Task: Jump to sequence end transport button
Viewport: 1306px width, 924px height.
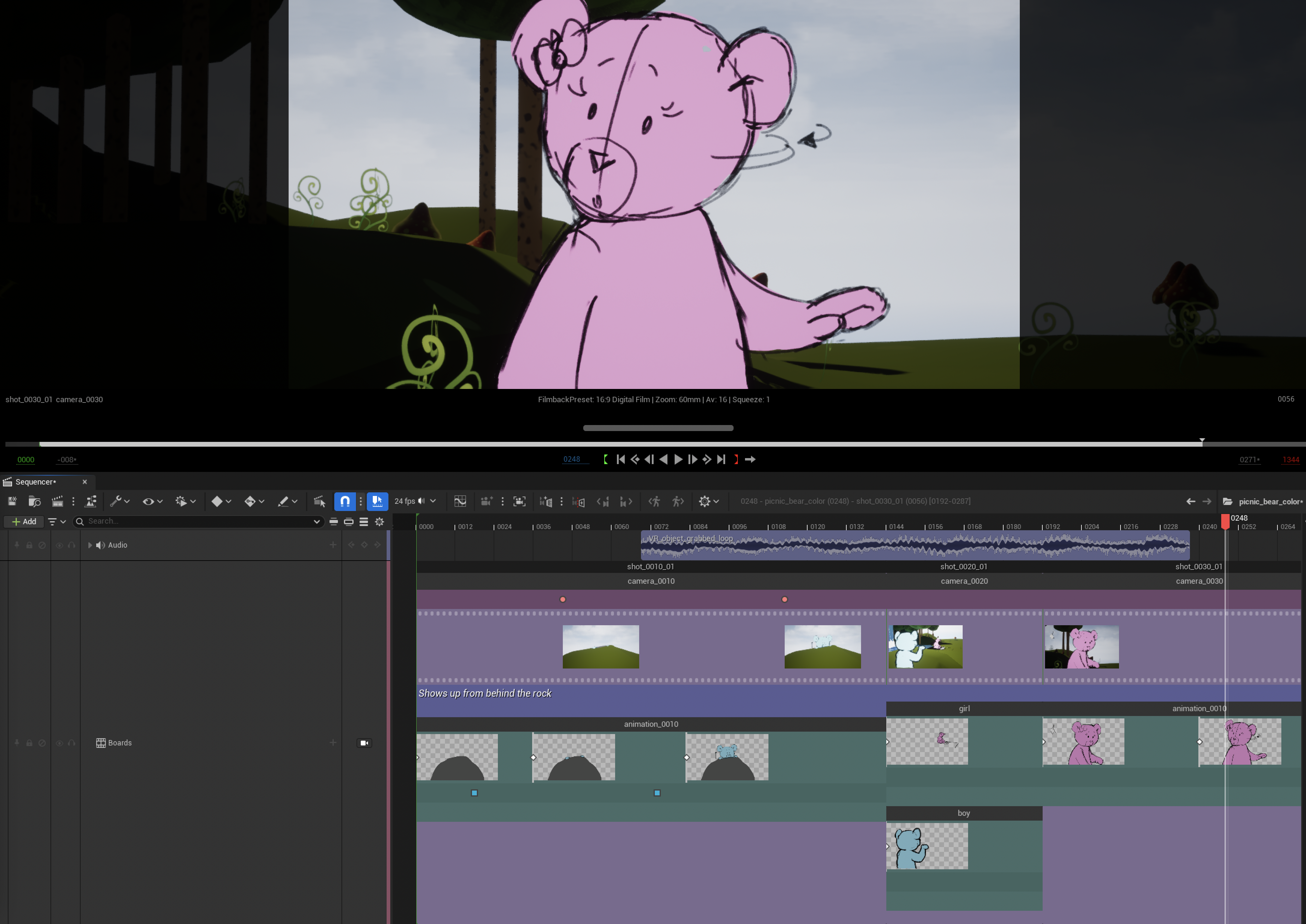Action: [x=721, y=459]
